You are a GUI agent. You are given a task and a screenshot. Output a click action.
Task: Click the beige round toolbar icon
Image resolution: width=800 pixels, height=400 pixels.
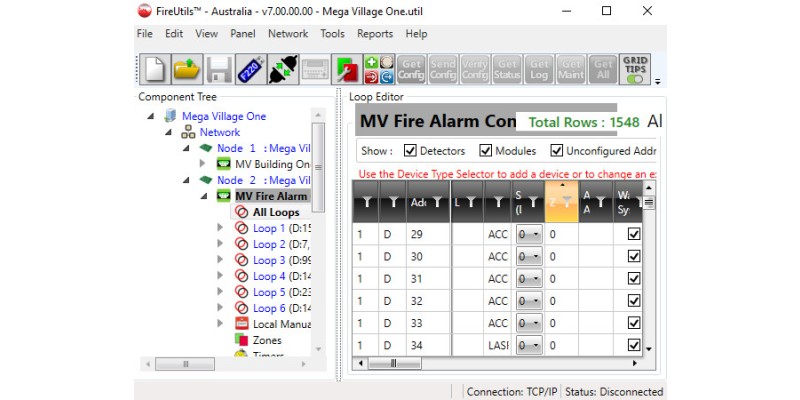coord(387,62)
